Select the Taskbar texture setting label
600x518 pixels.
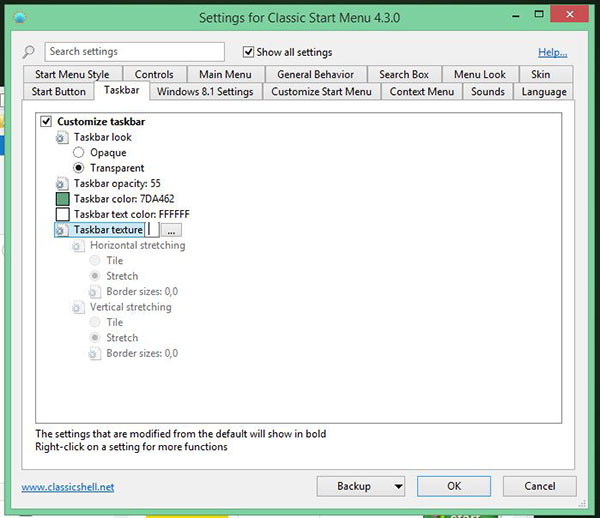108,230
